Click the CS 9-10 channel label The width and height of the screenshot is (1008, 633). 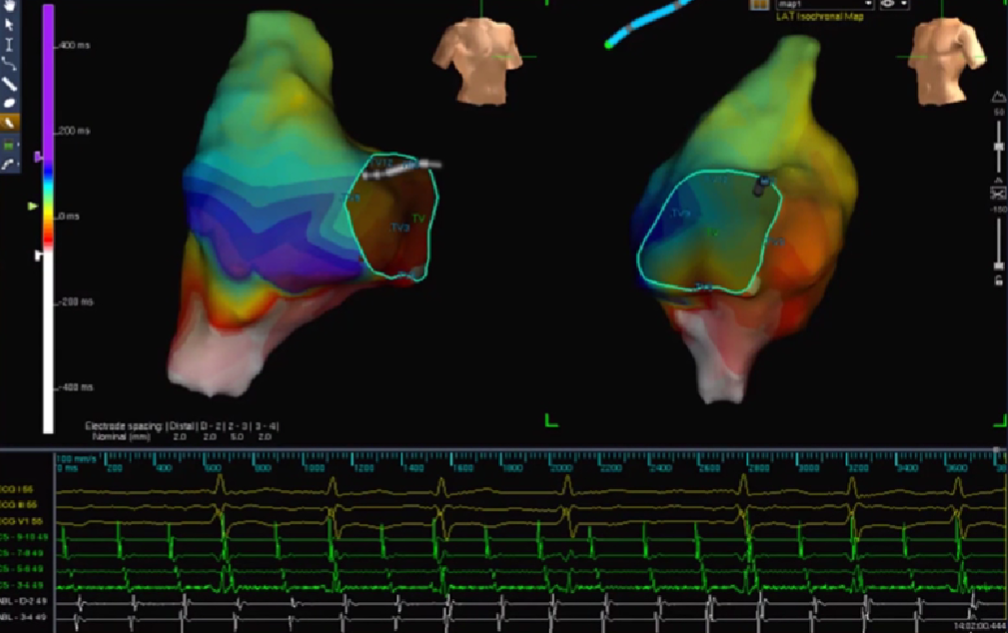23,537
